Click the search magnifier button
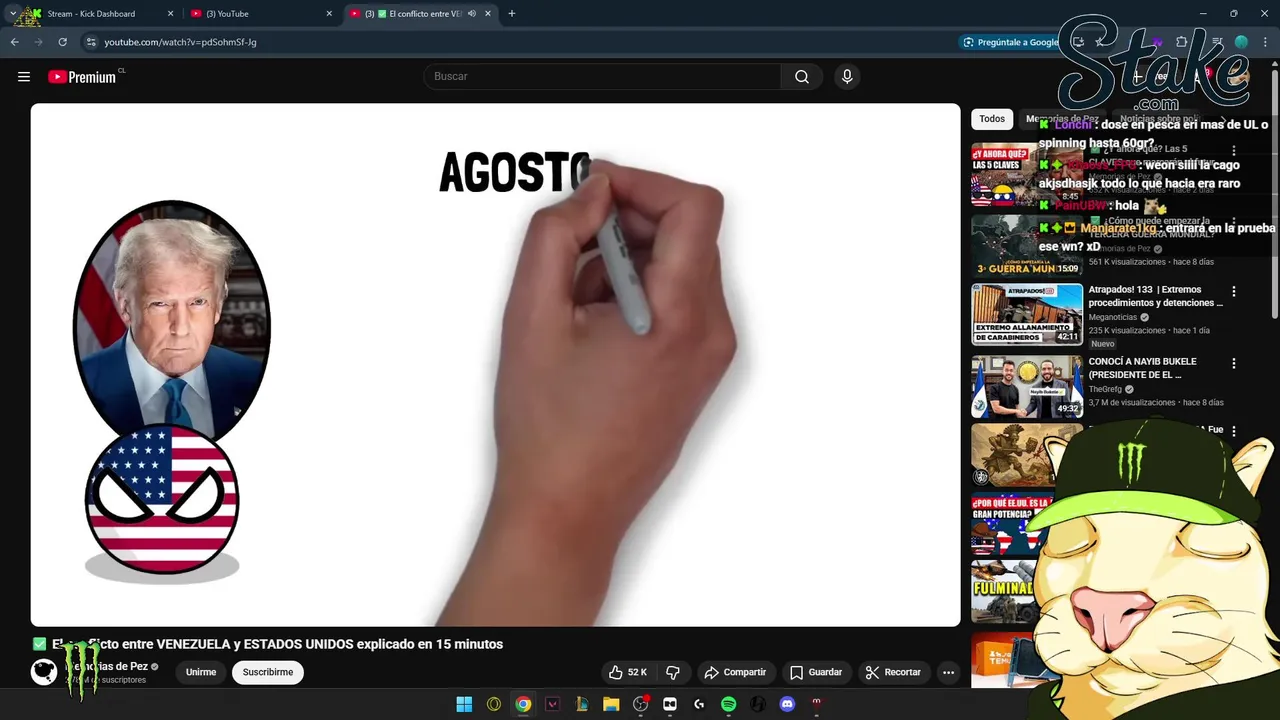This screenshot has height=720, width=1280. [802, 77]
